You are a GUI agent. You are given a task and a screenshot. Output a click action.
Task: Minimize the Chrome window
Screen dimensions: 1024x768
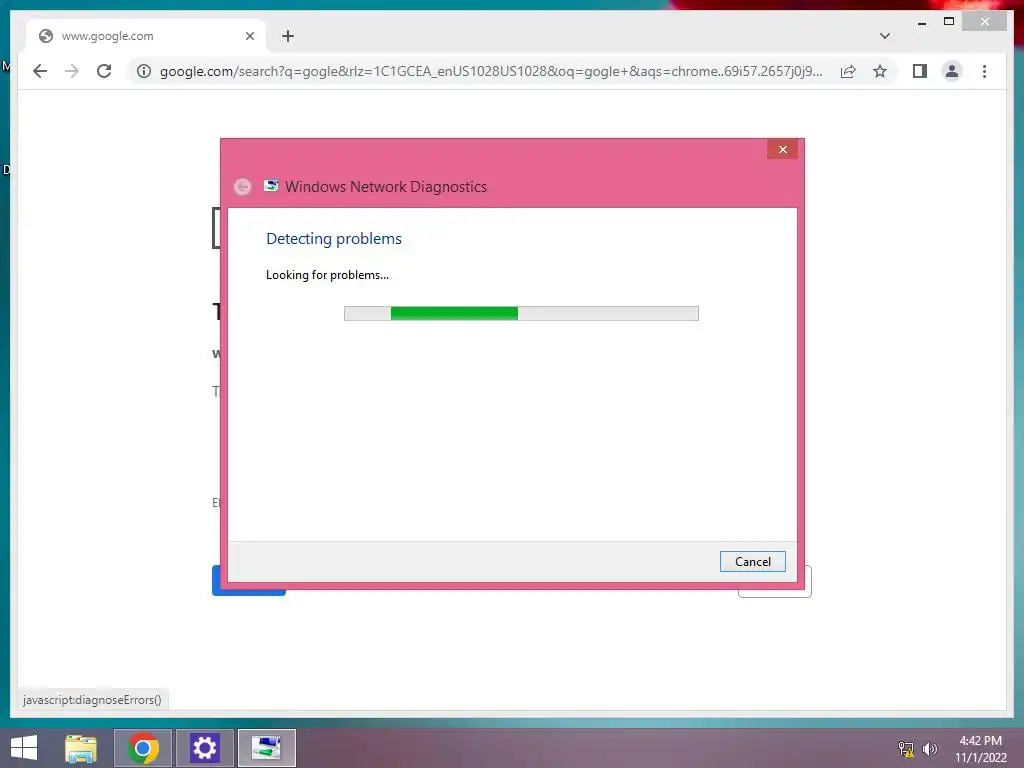[x=921, y=22]
